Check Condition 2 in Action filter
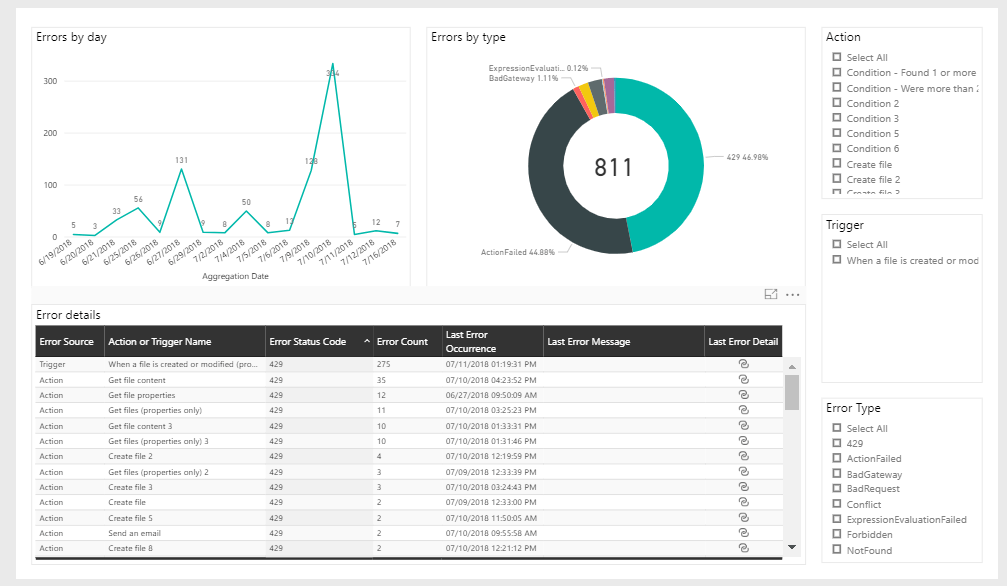Image resolution: width=1007 pixels, height=586 pixels. click(837, 103)
